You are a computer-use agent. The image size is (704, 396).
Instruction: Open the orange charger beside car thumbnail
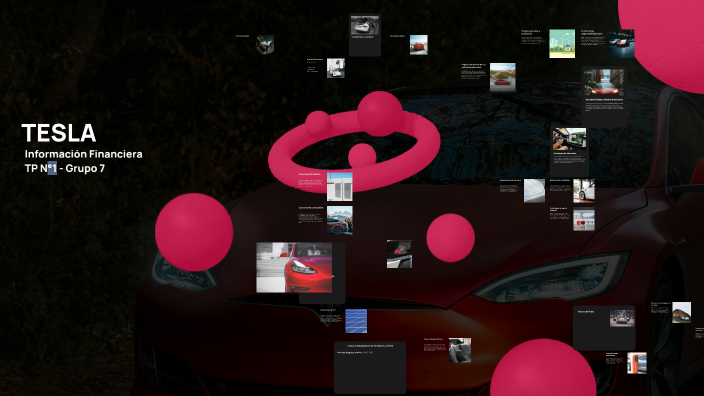click(637, 363)
